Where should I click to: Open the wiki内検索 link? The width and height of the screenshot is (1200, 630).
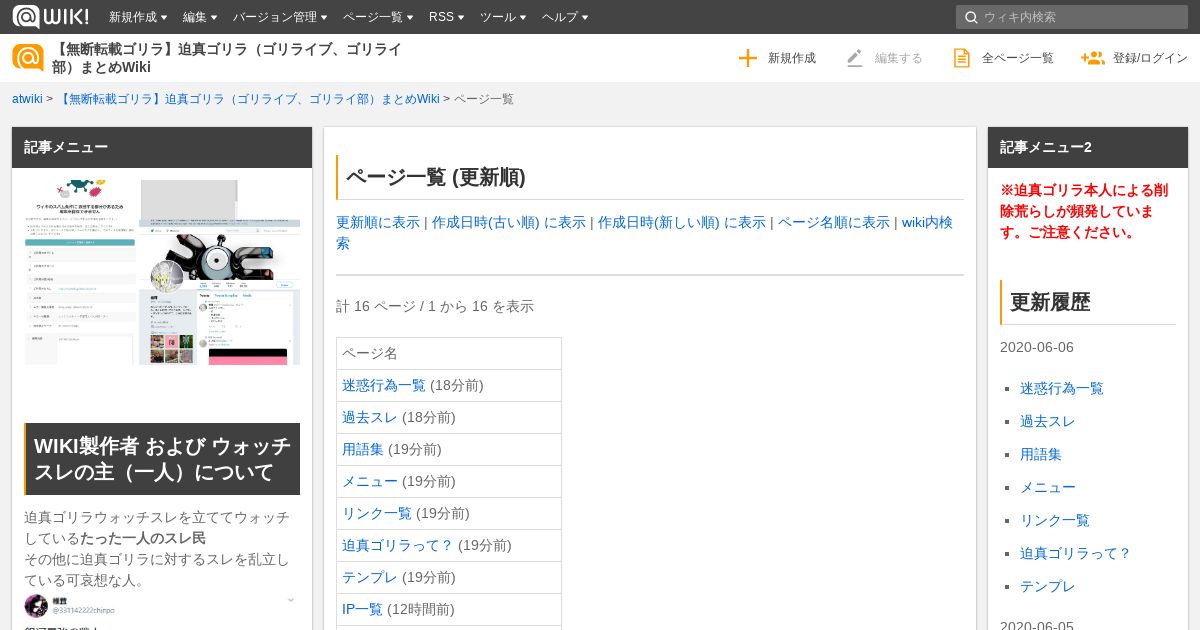click(927, 222)
